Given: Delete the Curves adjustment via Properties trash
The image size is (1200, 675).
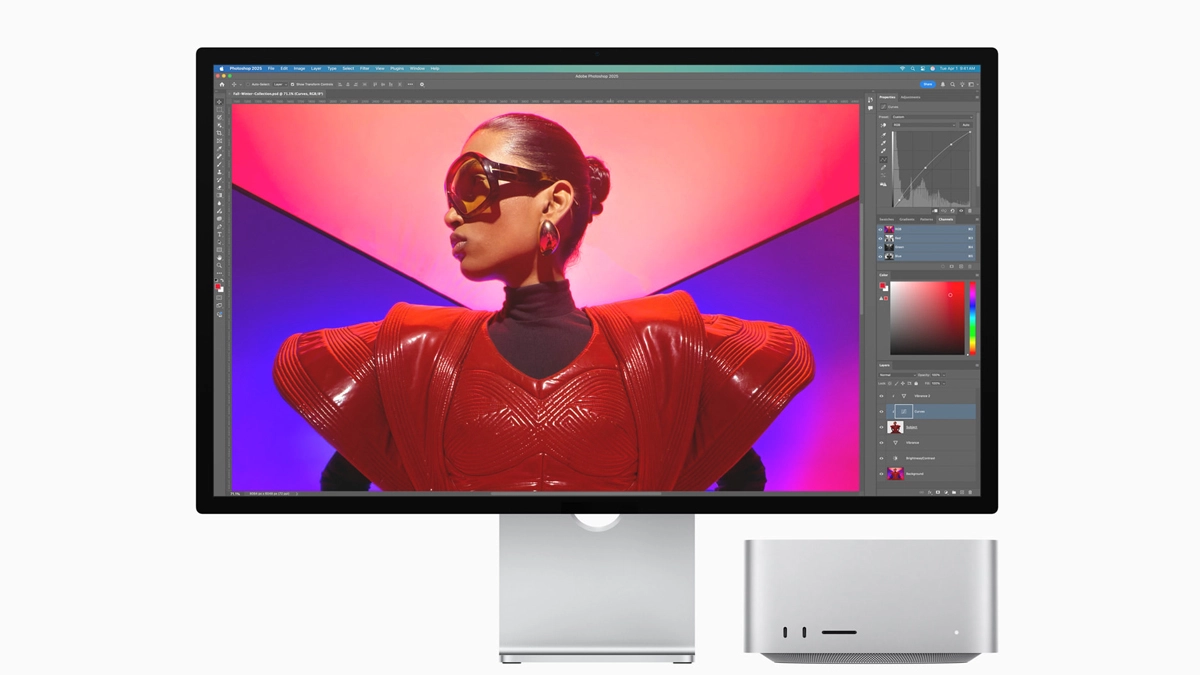Looking at the screenshot, I should (970, 211).
